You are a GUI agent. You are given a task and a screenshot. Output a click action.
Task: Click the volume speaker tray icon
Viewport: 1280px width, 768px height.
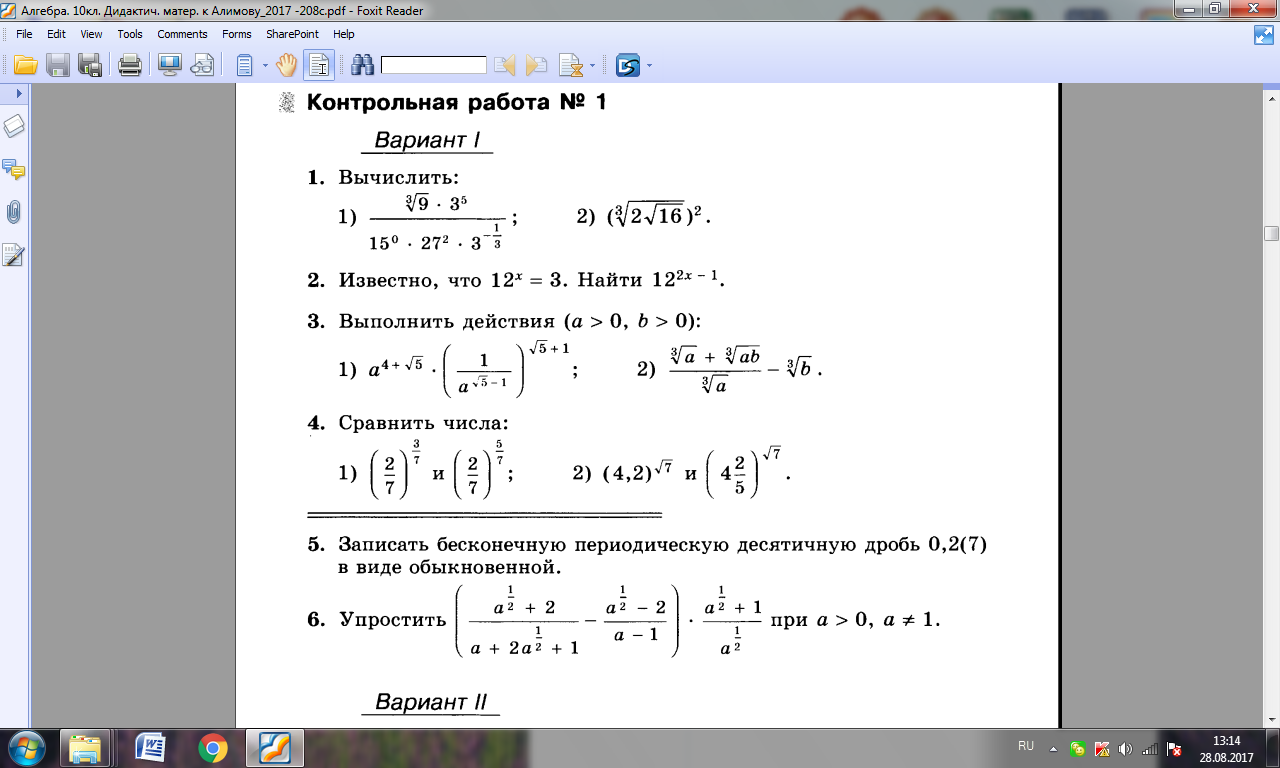tap(1126, 749)
